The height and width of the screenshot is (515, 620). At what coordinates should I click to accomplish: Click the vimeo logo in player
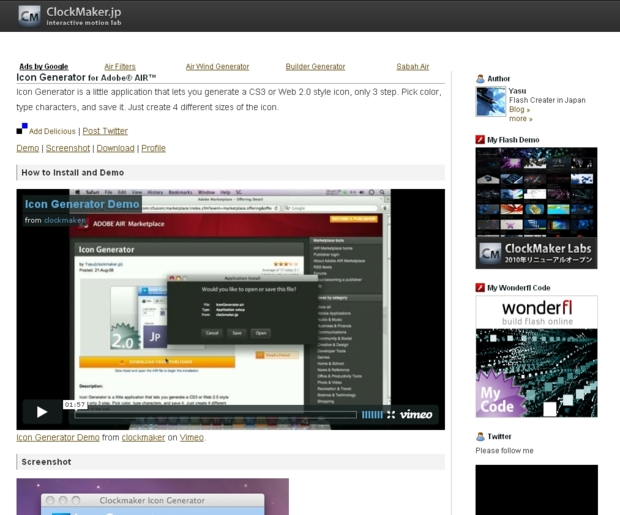coord(416,415)
